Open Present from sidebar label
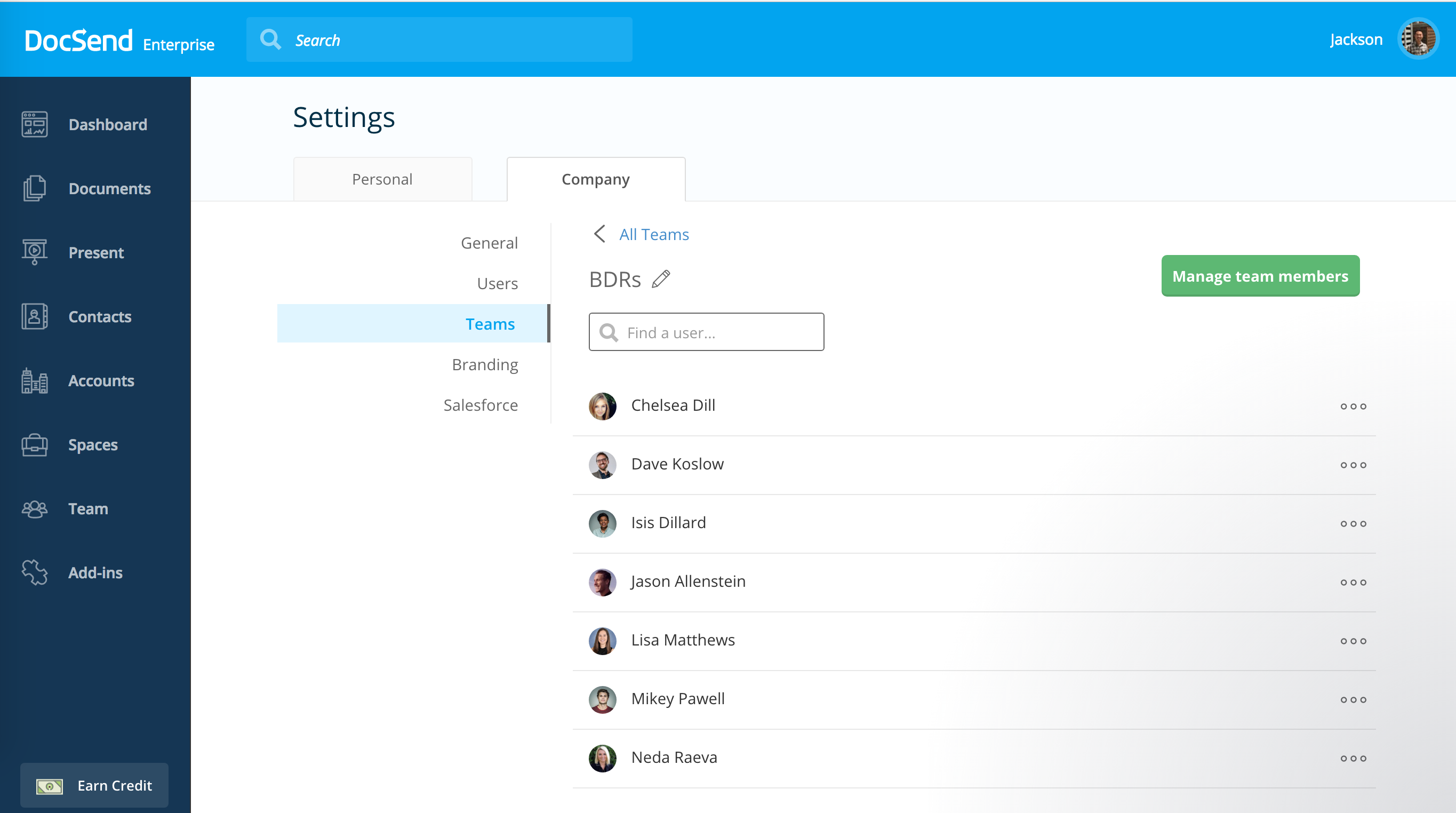The image size is (1456, 813). point(96,253)
